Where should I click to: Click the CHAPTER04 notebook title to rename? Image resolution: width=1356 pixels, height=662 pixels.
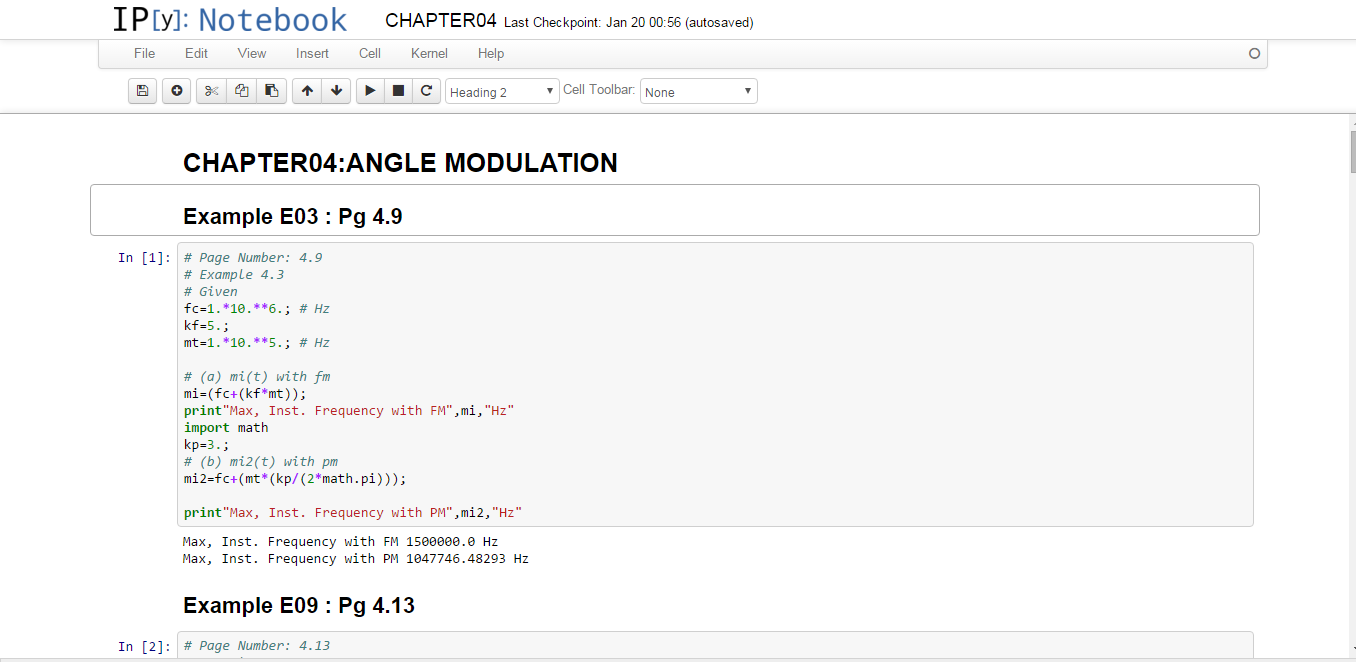[440, 21]
